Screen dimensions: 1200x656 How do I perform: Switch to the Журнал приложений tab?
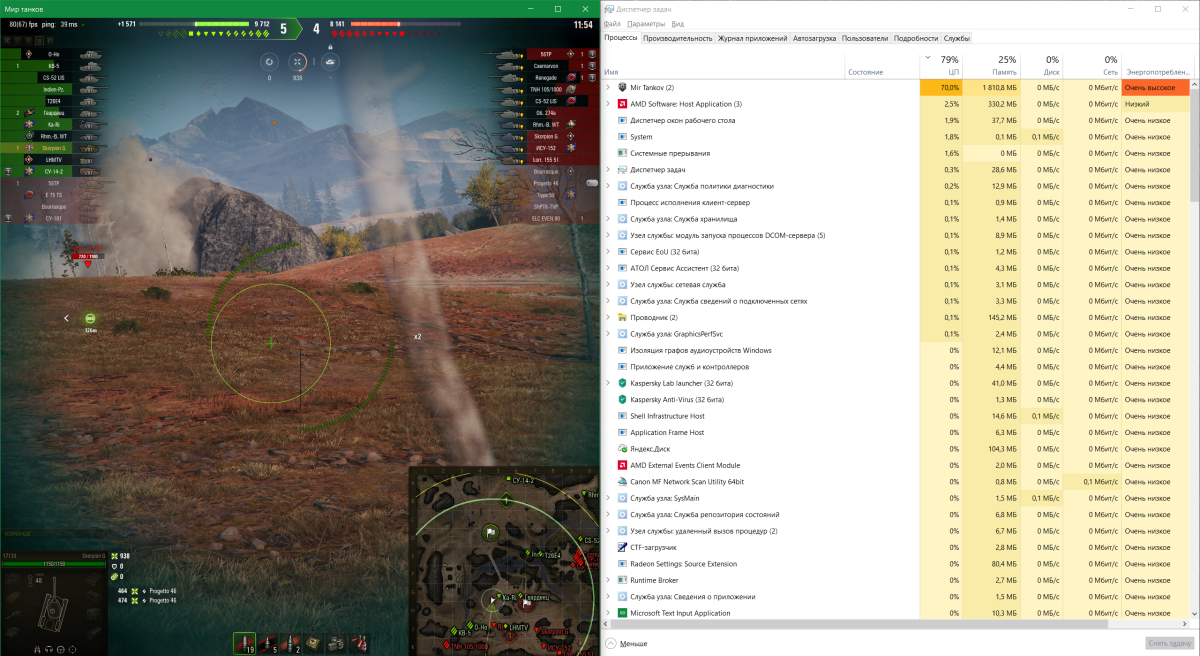[752, 38]
